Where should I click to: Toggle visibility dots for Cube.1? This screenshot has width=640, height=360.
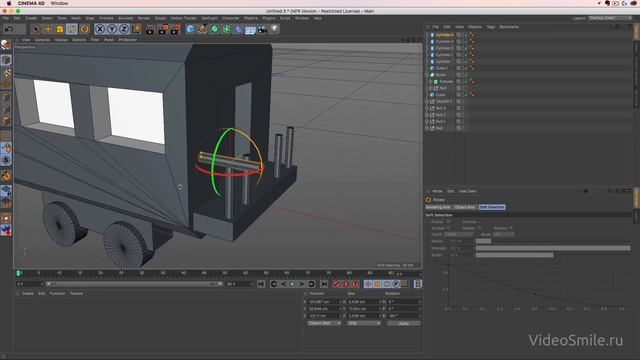(x=462, y=68)
